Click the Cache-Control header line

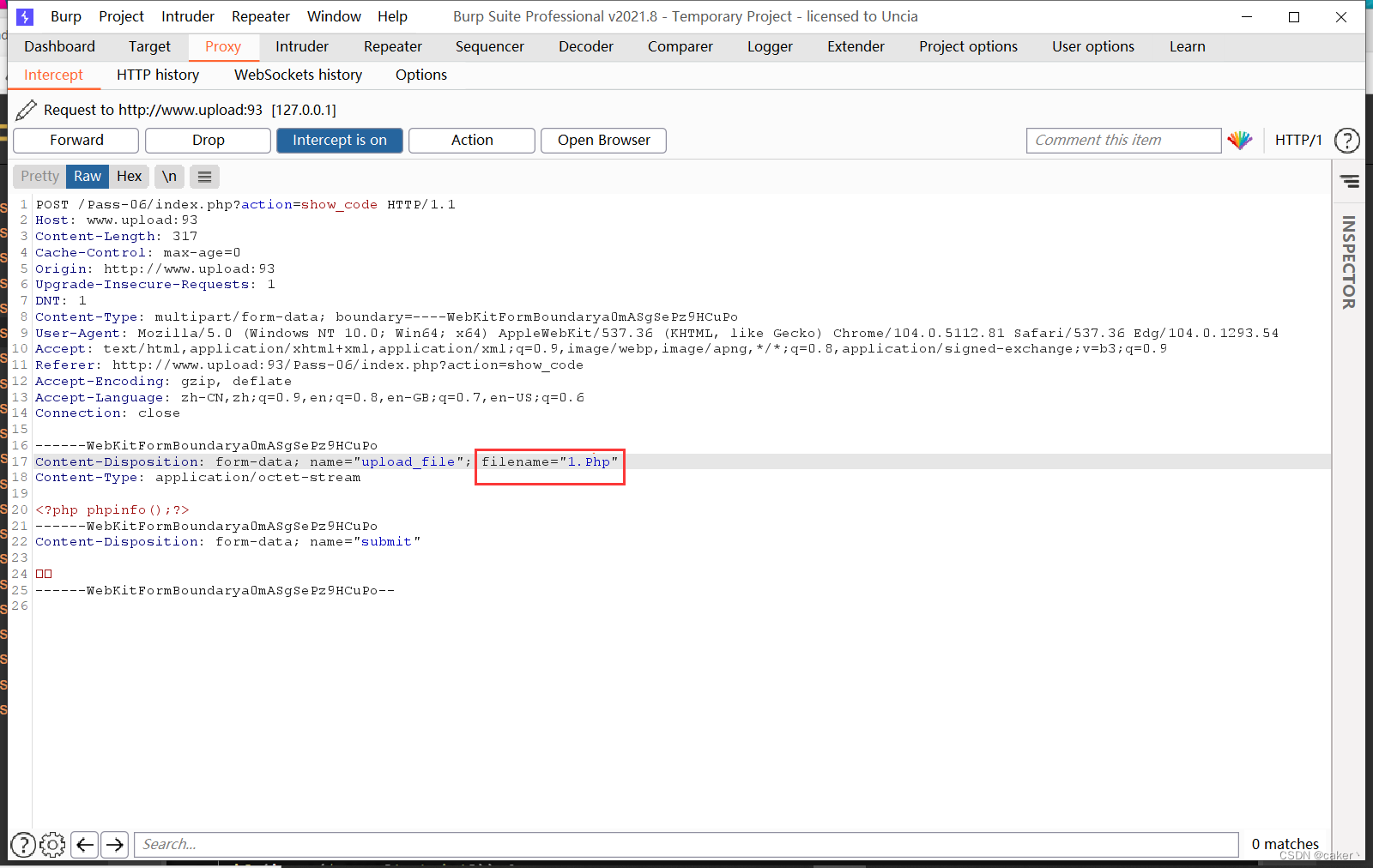[x=138, y=253]
